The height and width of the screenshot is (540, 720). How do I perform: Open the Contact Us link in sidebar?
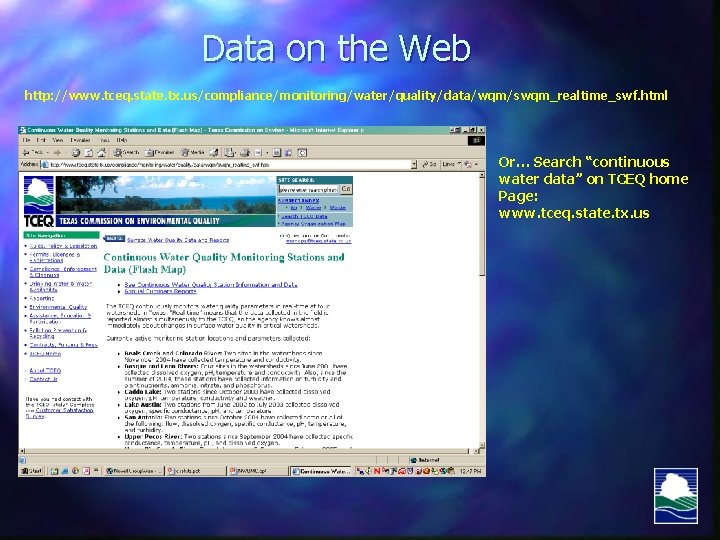pos(44,379)
